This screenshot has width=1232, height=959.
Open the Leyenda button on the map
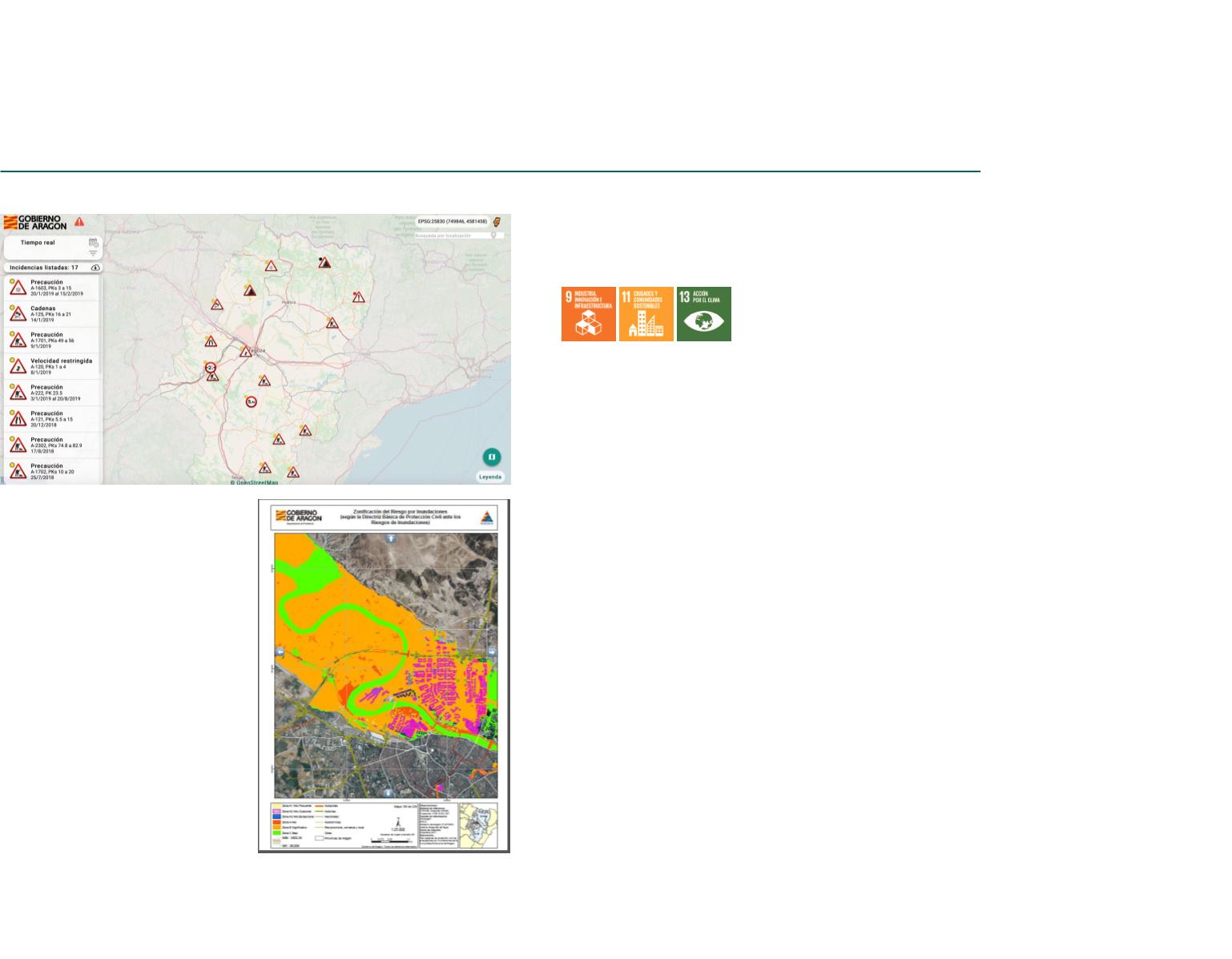click(490, 477)
